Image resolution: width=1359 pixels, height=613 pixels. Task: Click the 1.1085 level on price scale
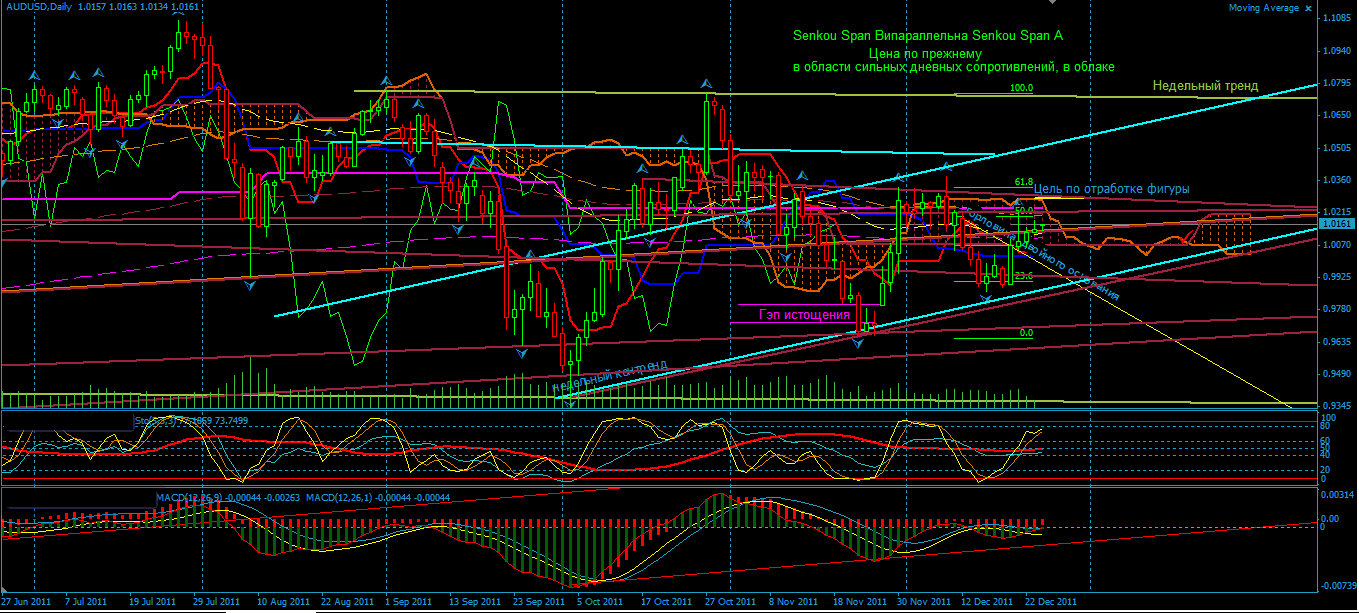(1337, 18)
